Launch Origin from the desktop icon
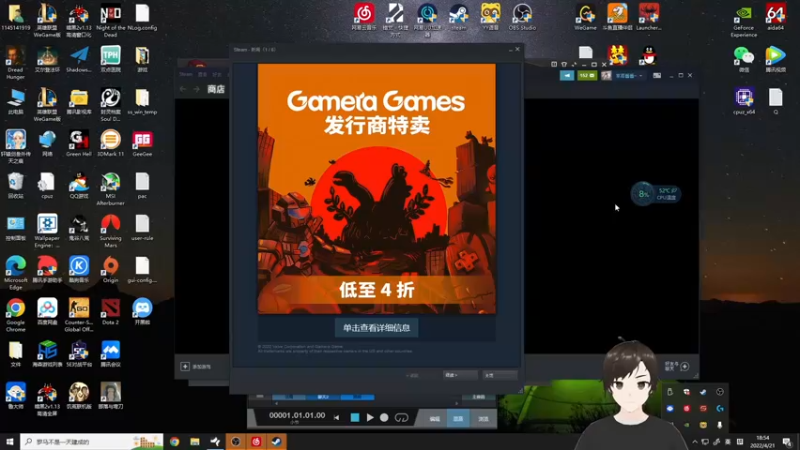 [x=110, y=269]
